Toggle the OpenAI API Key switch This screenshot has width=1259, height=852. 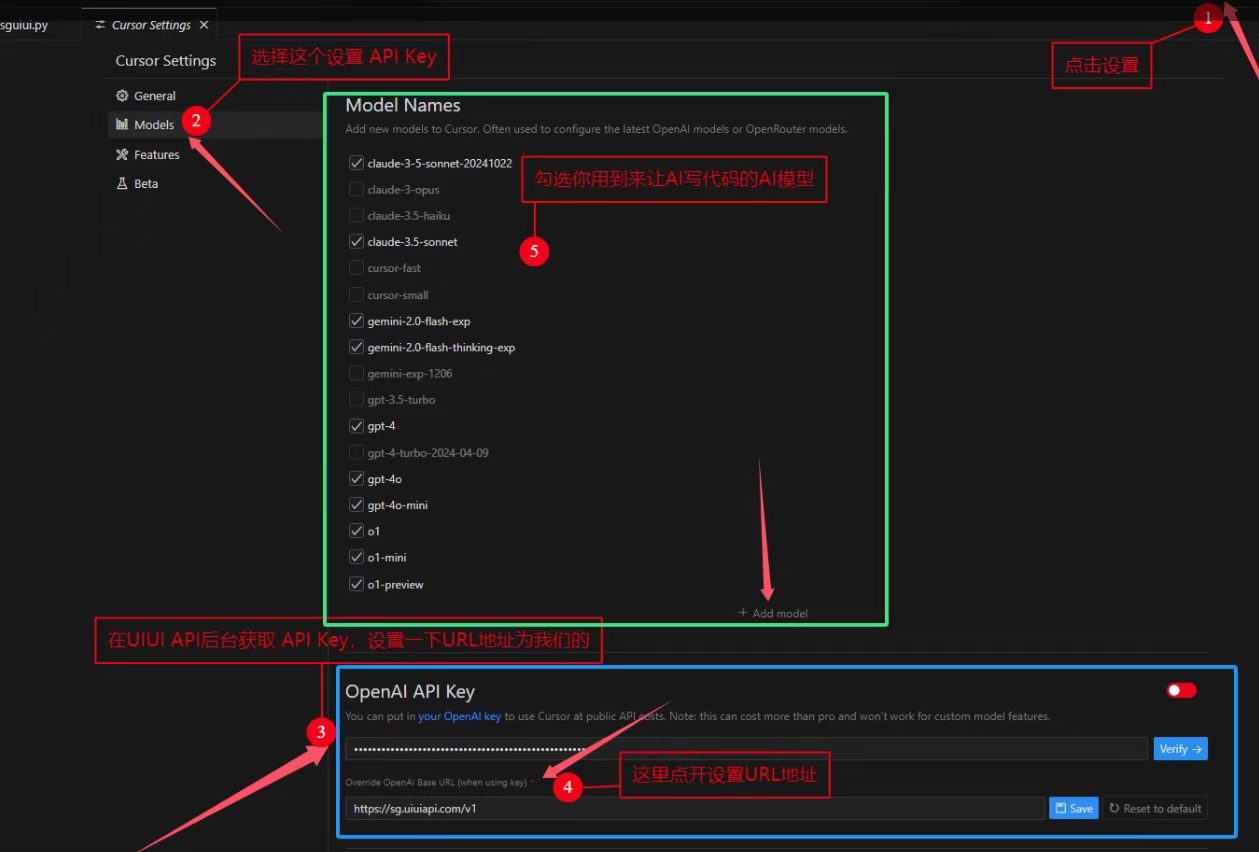pyautogui.click(x=1181, y=690)
